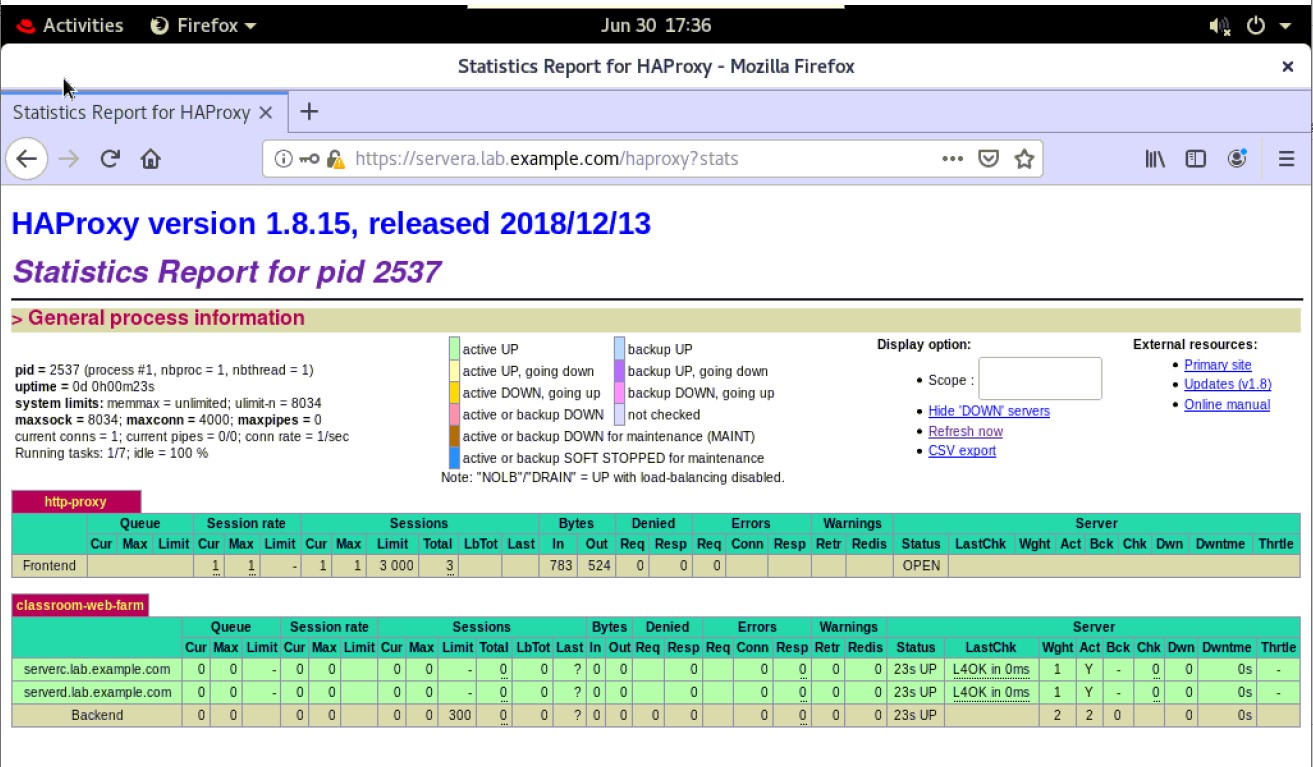Open the Activities overview

71,25
